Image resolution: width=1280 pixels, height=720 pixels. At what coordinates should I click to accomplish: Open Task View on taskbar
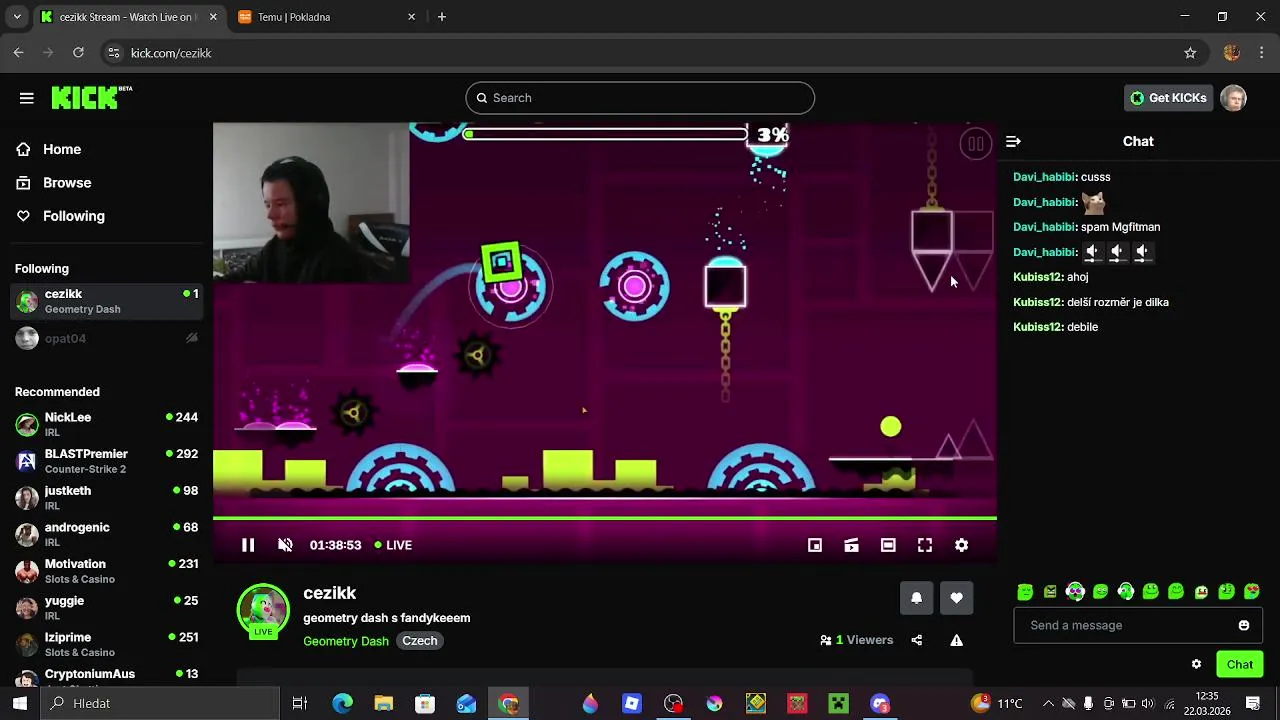tap(299, 704)
